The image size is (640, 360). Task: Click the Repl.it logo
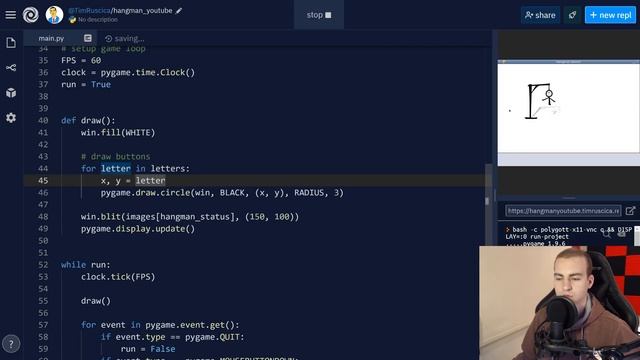click(x=31, y=15)
